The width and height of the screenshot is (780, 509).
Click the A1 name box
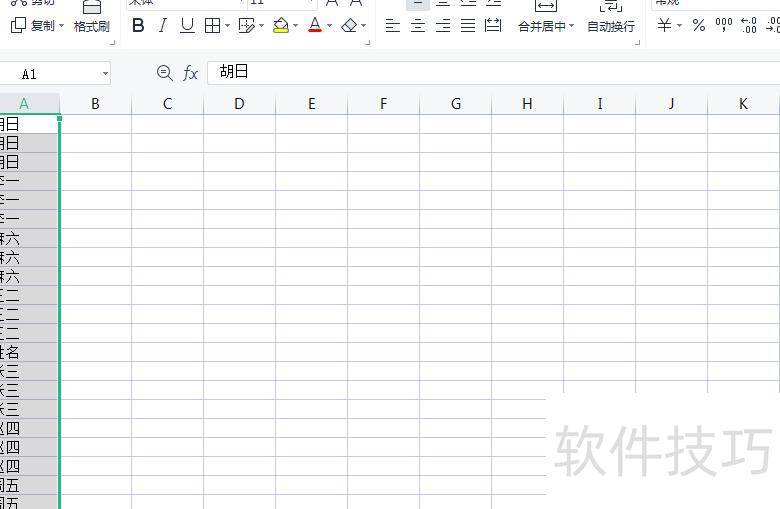click(50, 74)
